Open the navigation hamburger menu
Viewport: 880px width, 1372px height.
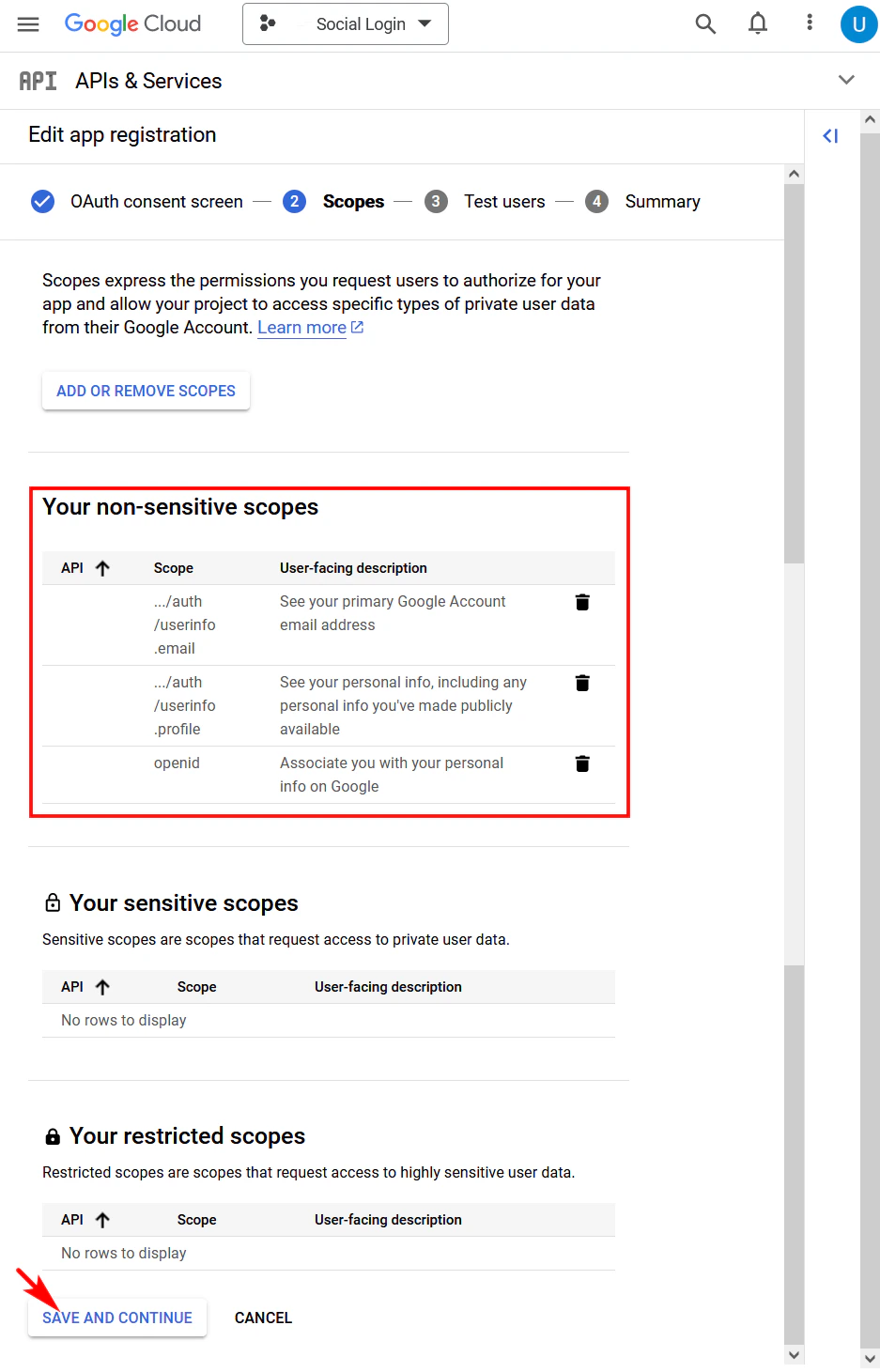tap(27, 23)
